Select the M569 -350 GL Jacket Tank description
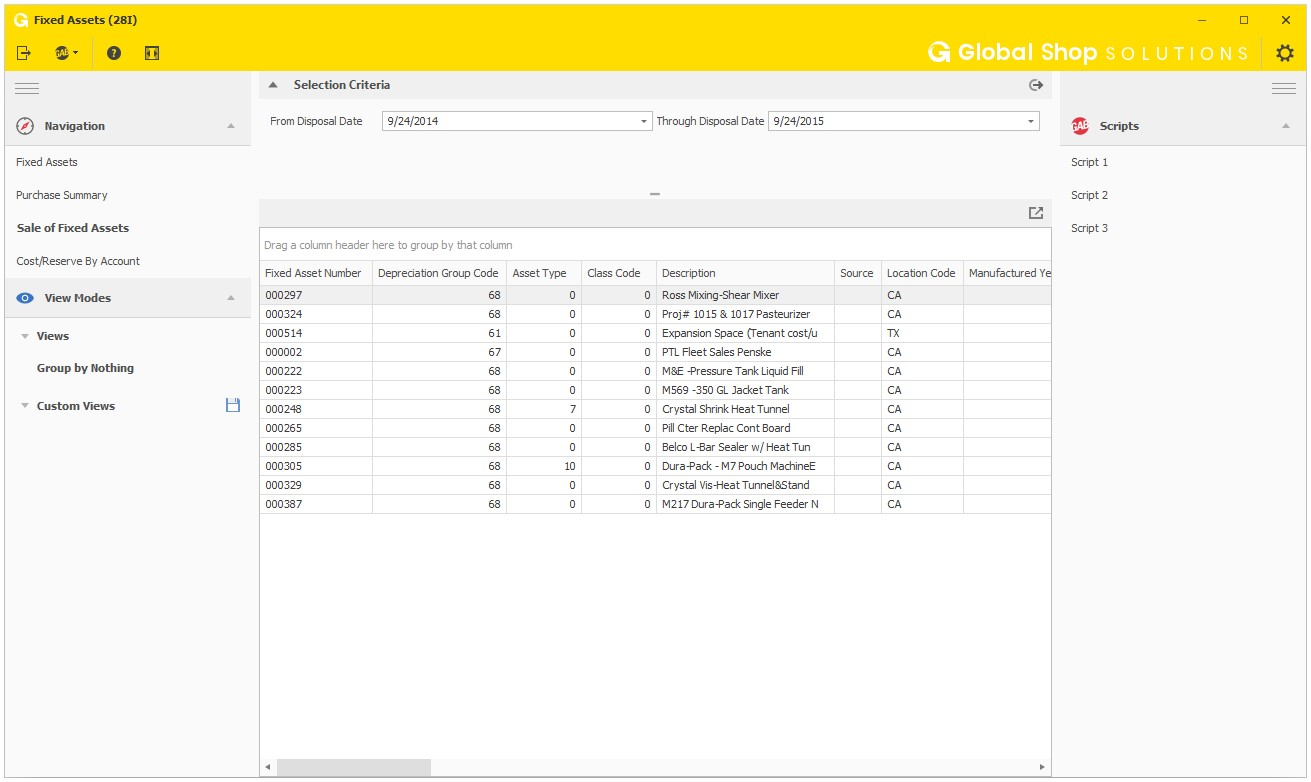1311x782 pixels. [745, 390]
